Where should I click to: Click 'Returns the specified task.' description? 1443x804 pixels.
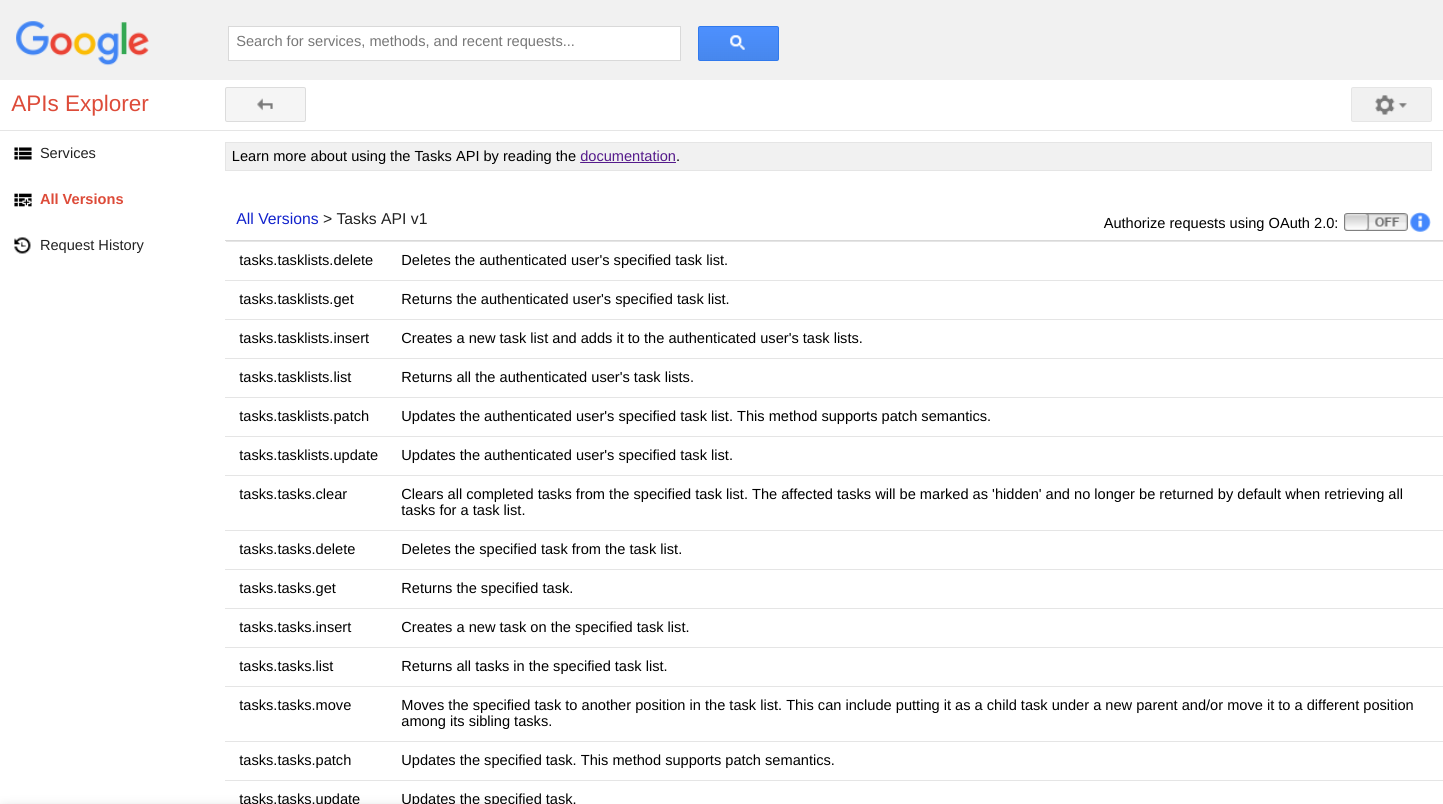click(x=487, y=588)
